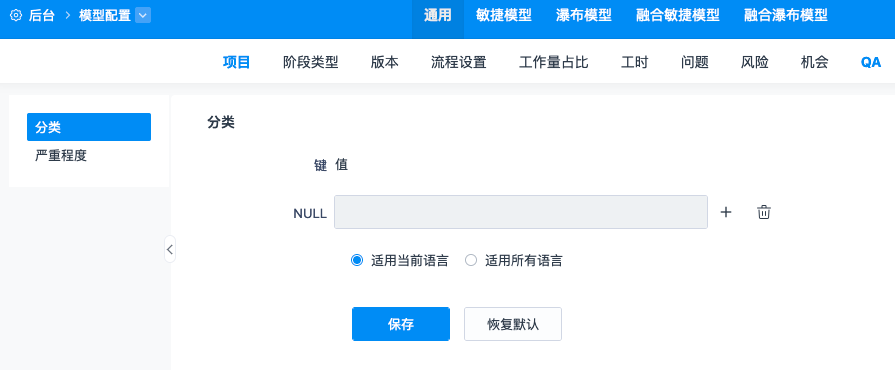
Task: Open the 工作量占比 menu item
Action: point(553,62)
